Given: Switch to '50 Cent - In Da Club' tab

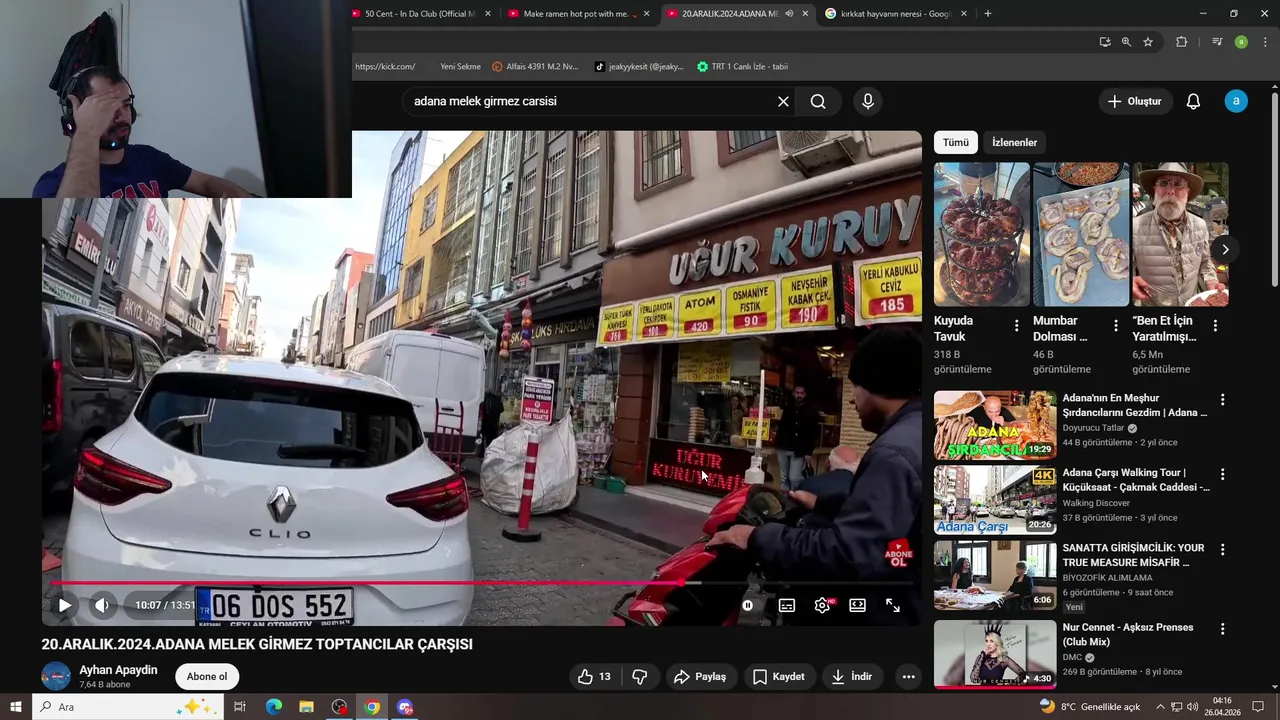Looking at the screenshot, I should click(x=418, y=14).
